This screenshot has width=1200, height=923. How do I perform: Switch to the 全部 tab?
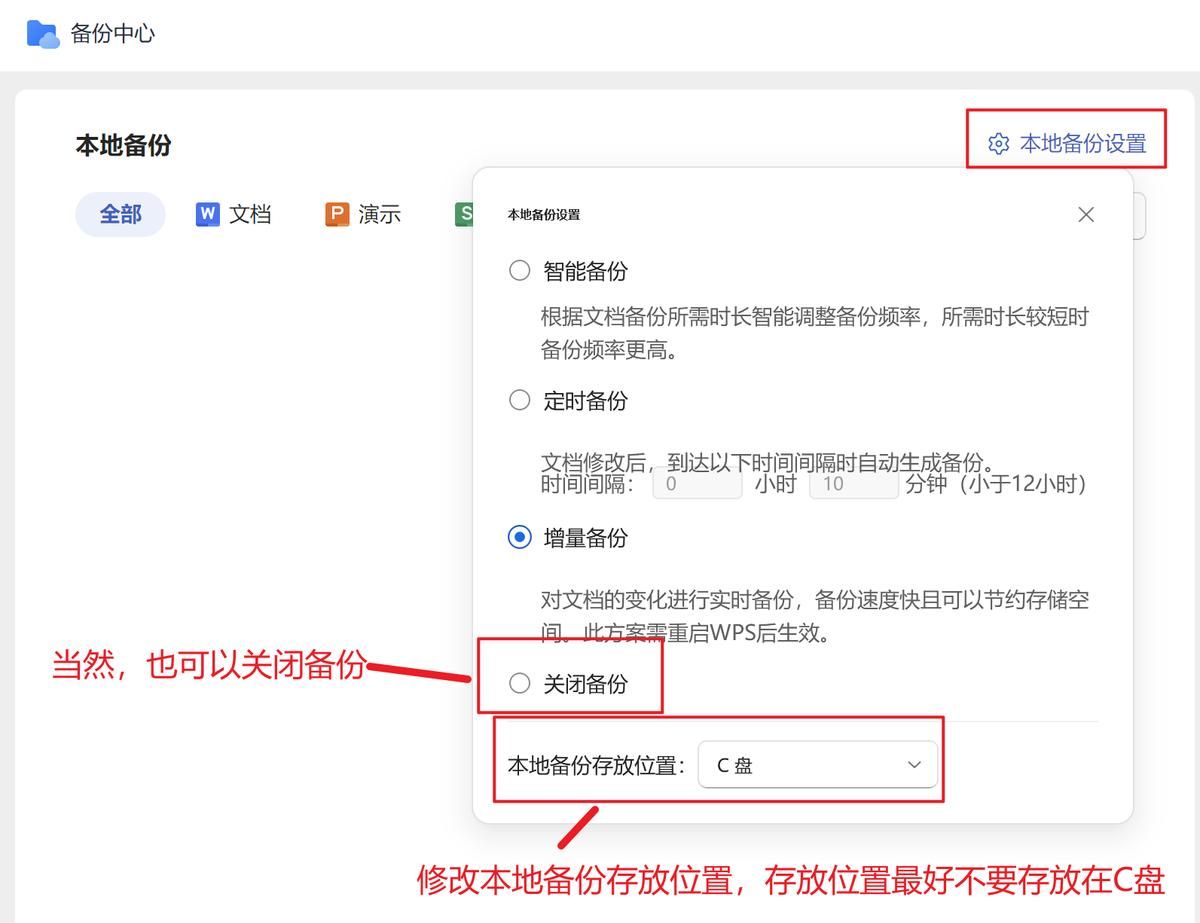point(120,214)
